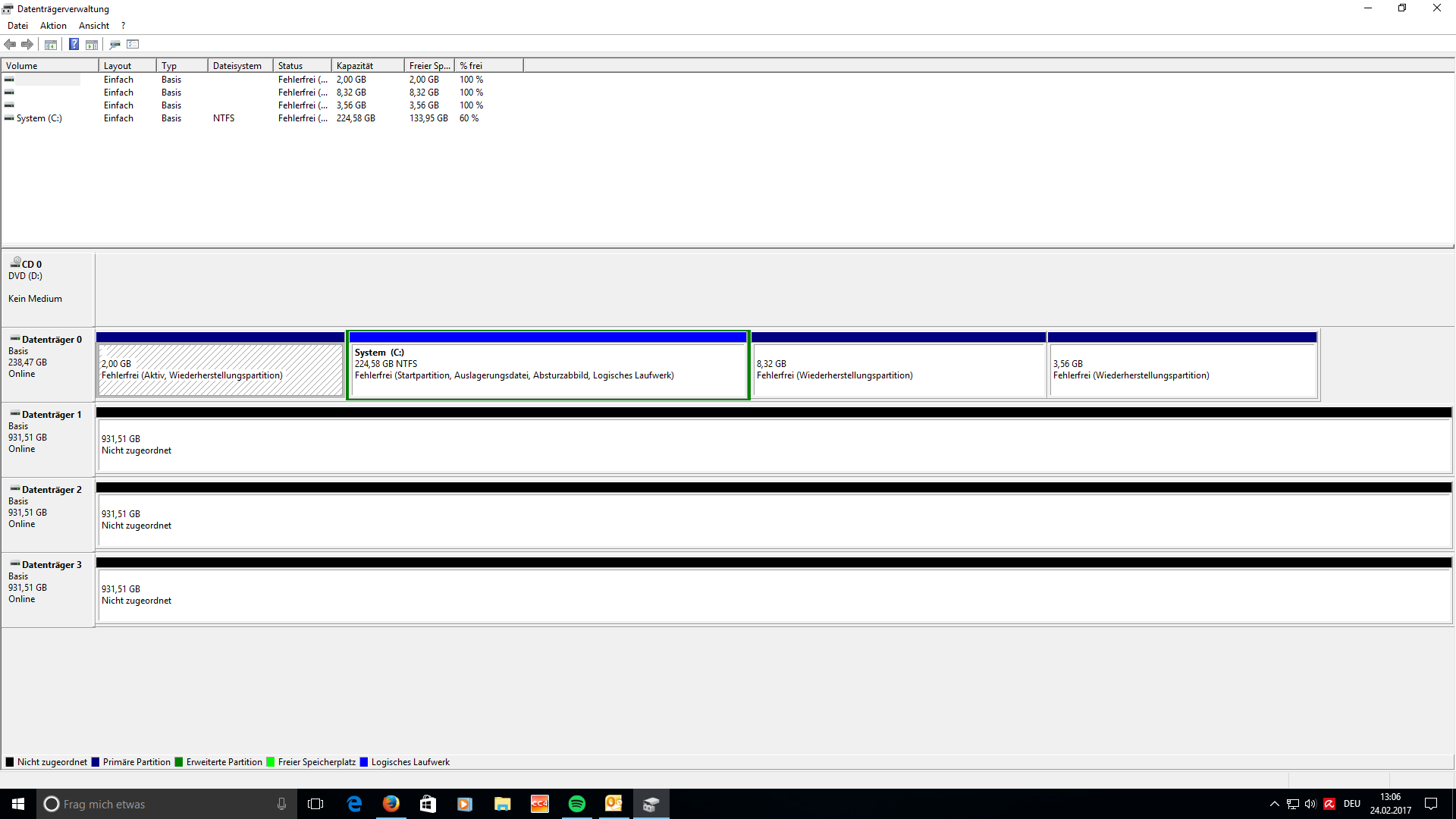1456x819 pixels.
Task: Click the settings checklist toolbar icon
Action: click(133, 44)
